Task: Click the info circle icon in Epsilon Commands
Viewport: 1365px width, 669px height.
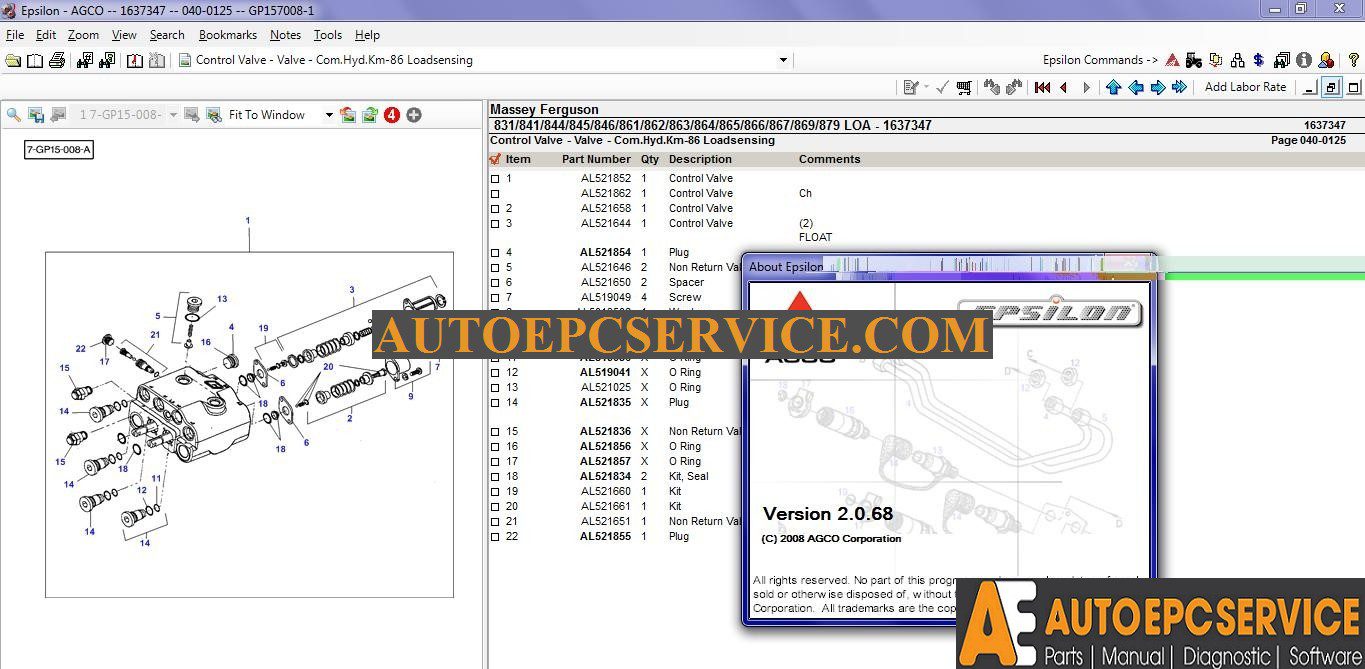Action: 1303,60
